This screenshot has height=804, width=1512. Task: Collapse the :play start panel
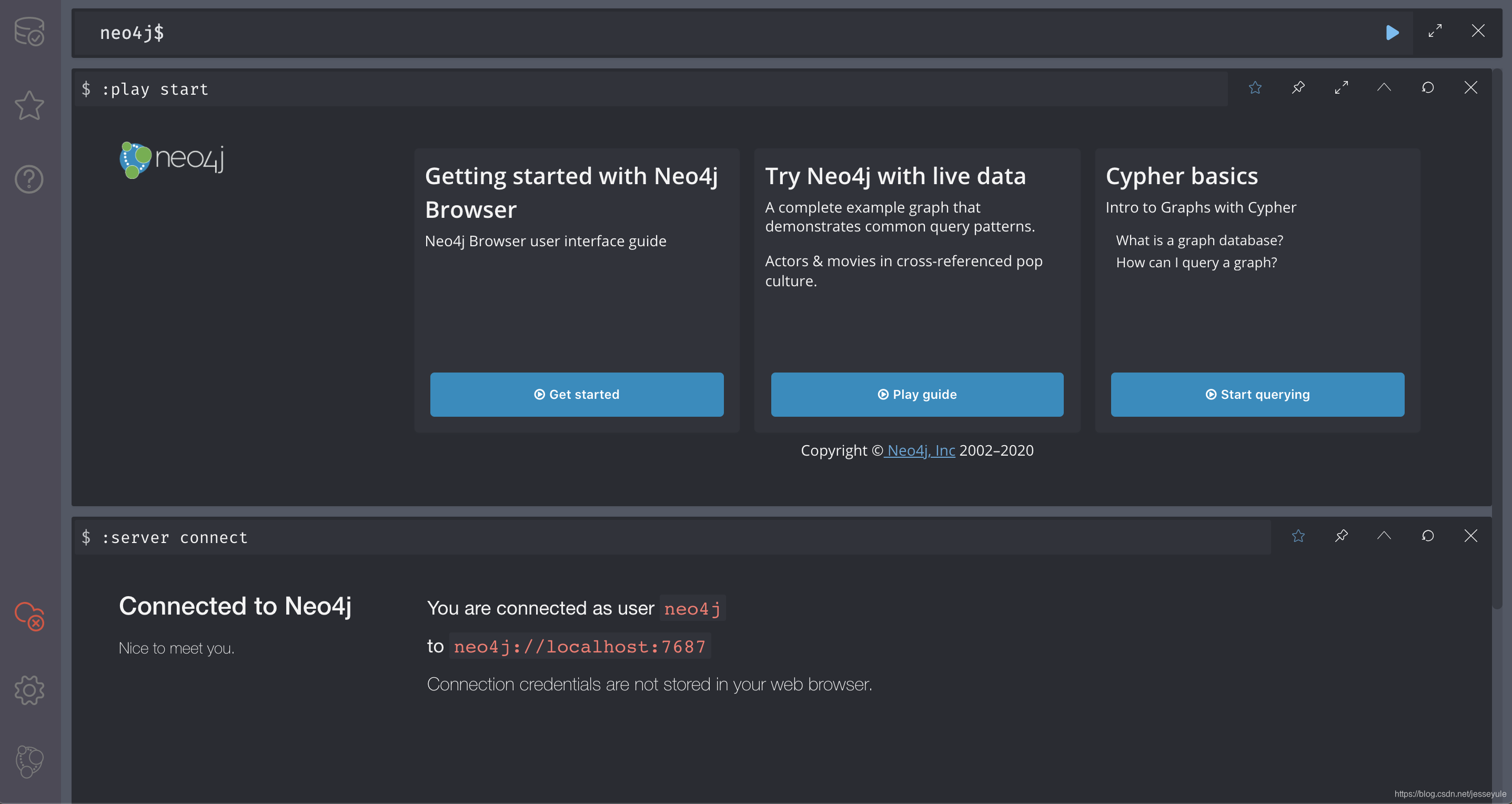(x=1384, y=88)
